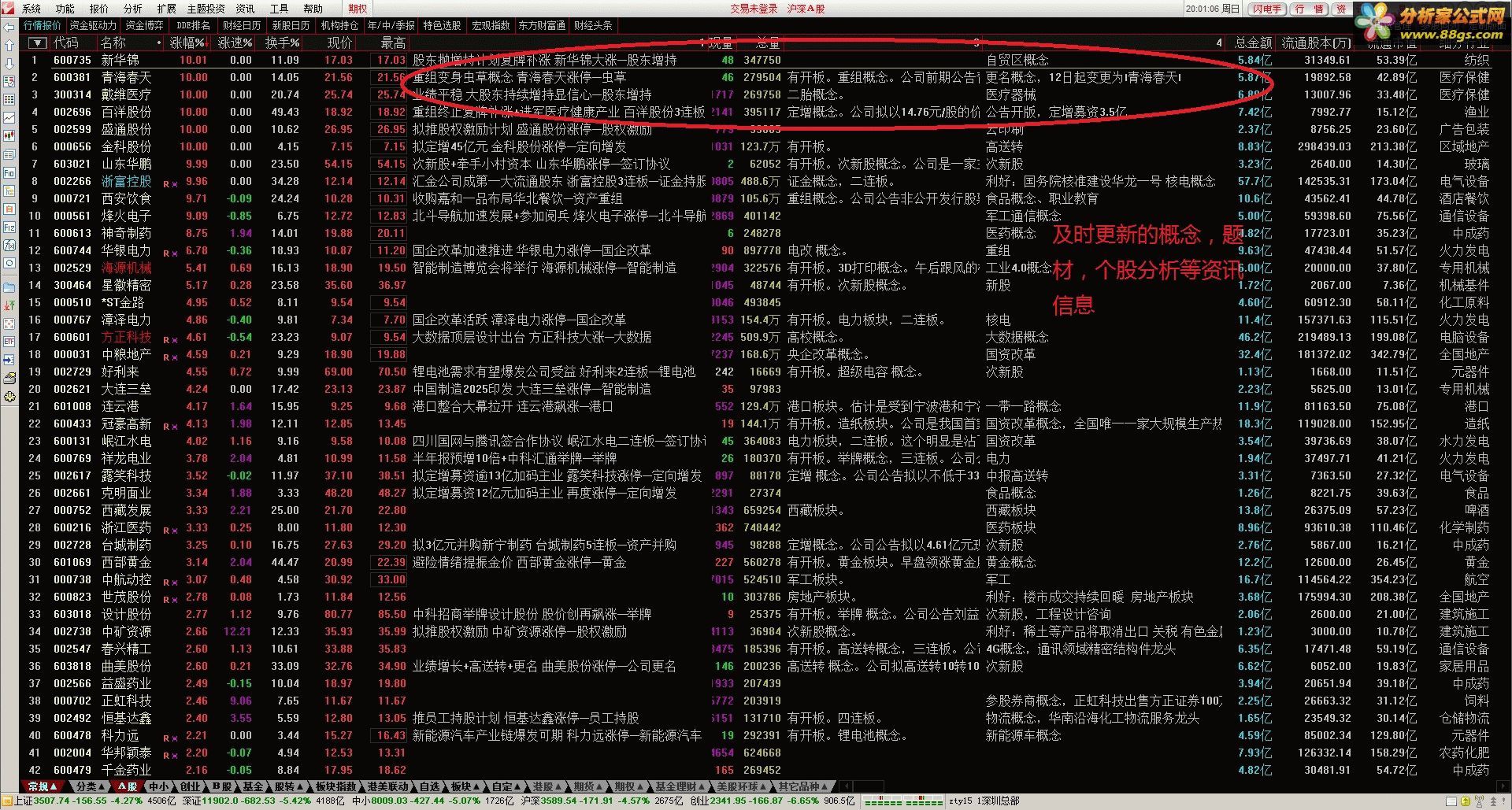Open the 工具 menu
Viewport: 1512px width, 810px height.
280,9
